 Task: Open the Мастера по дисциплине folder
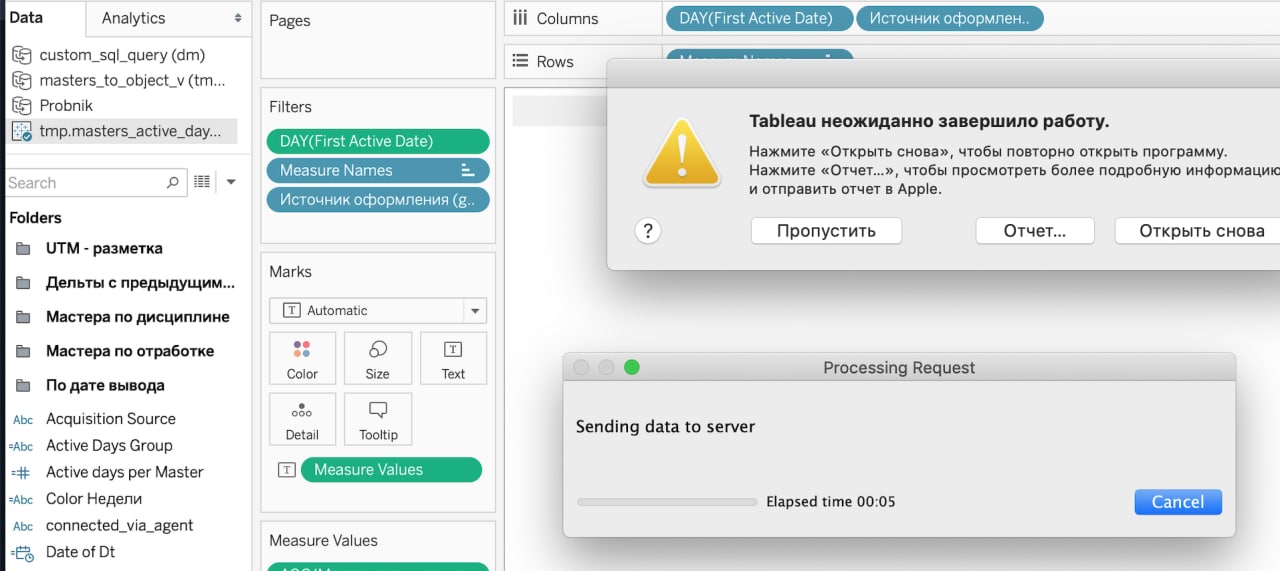[x=137, y=317]
